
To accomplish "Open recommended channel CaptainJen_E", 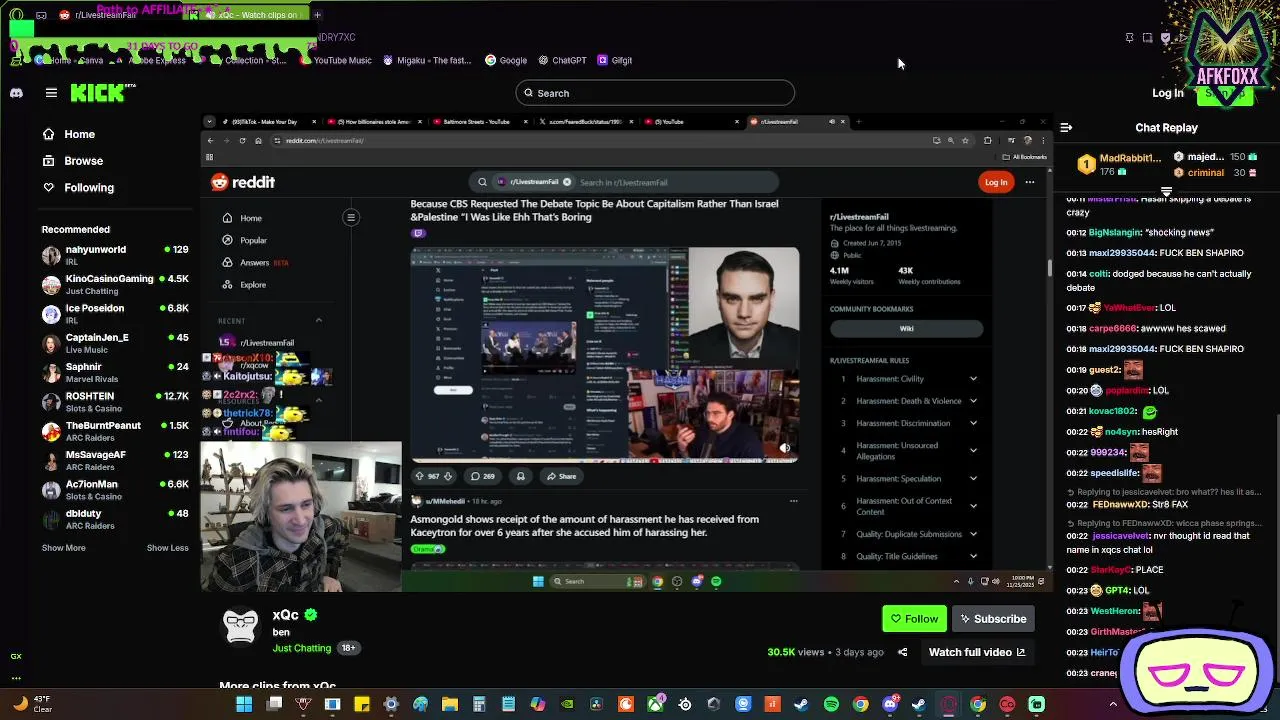I will (115, 343).
